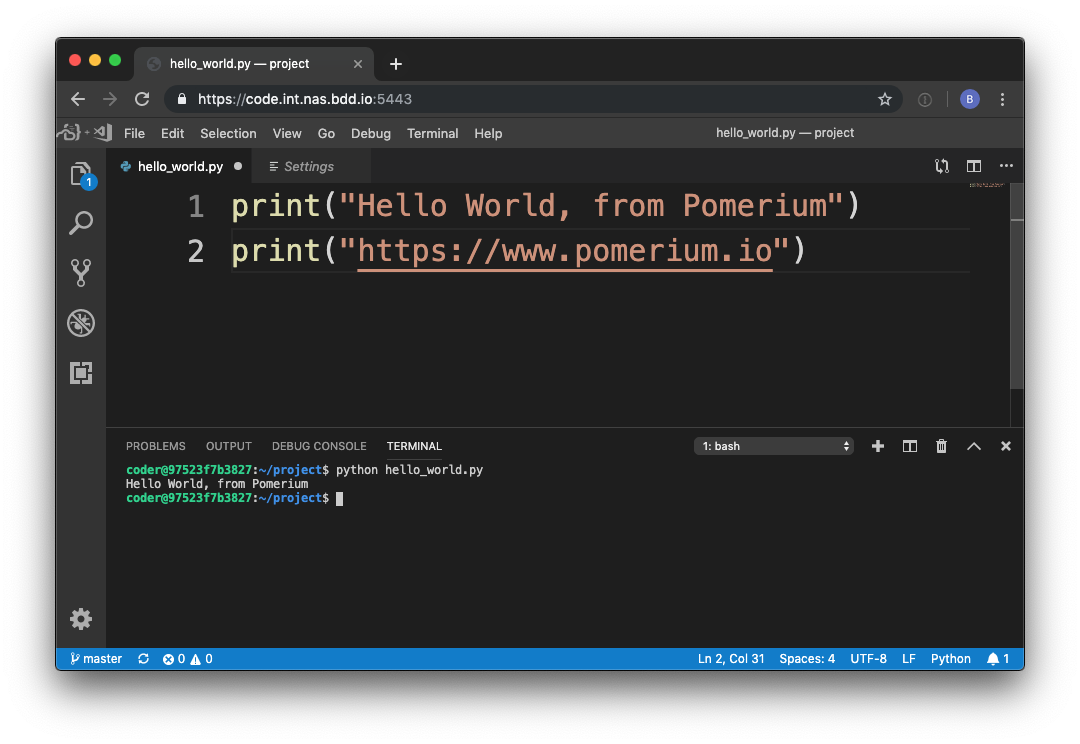This screenshot has width=1080, height=744.
Task: Switch to the Settings editor tab
Action: tap(308, 167)
